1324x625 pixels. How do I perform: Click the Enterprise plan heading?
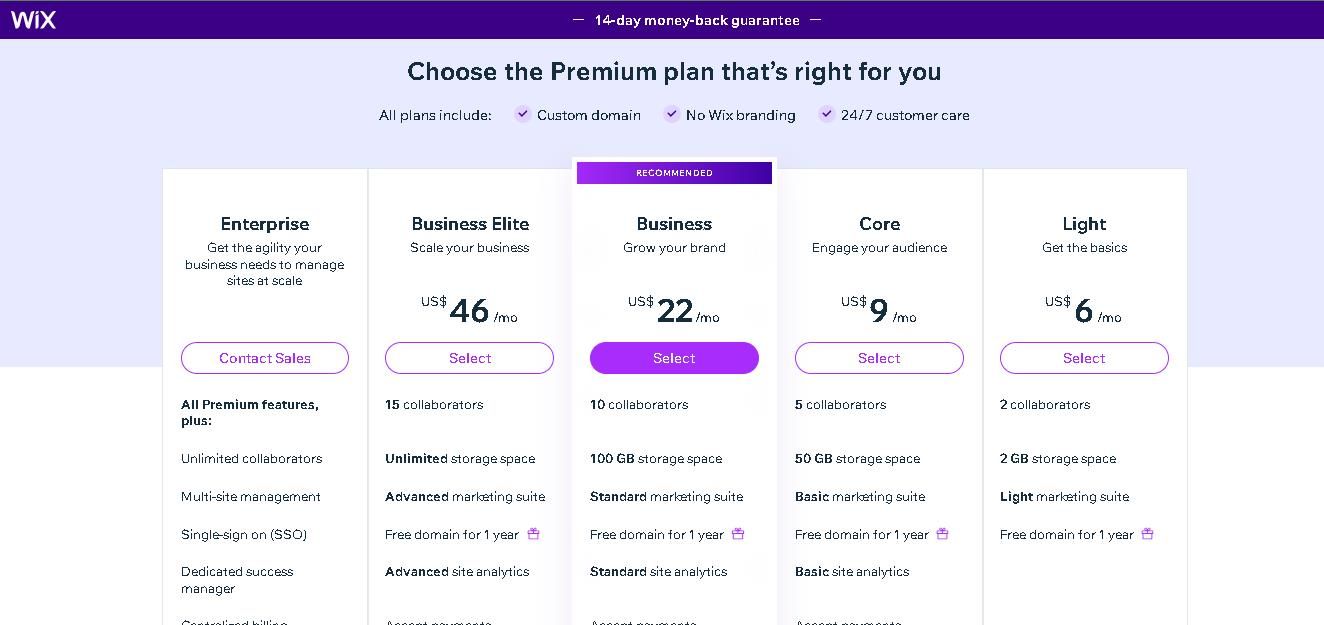pos(264,224)
